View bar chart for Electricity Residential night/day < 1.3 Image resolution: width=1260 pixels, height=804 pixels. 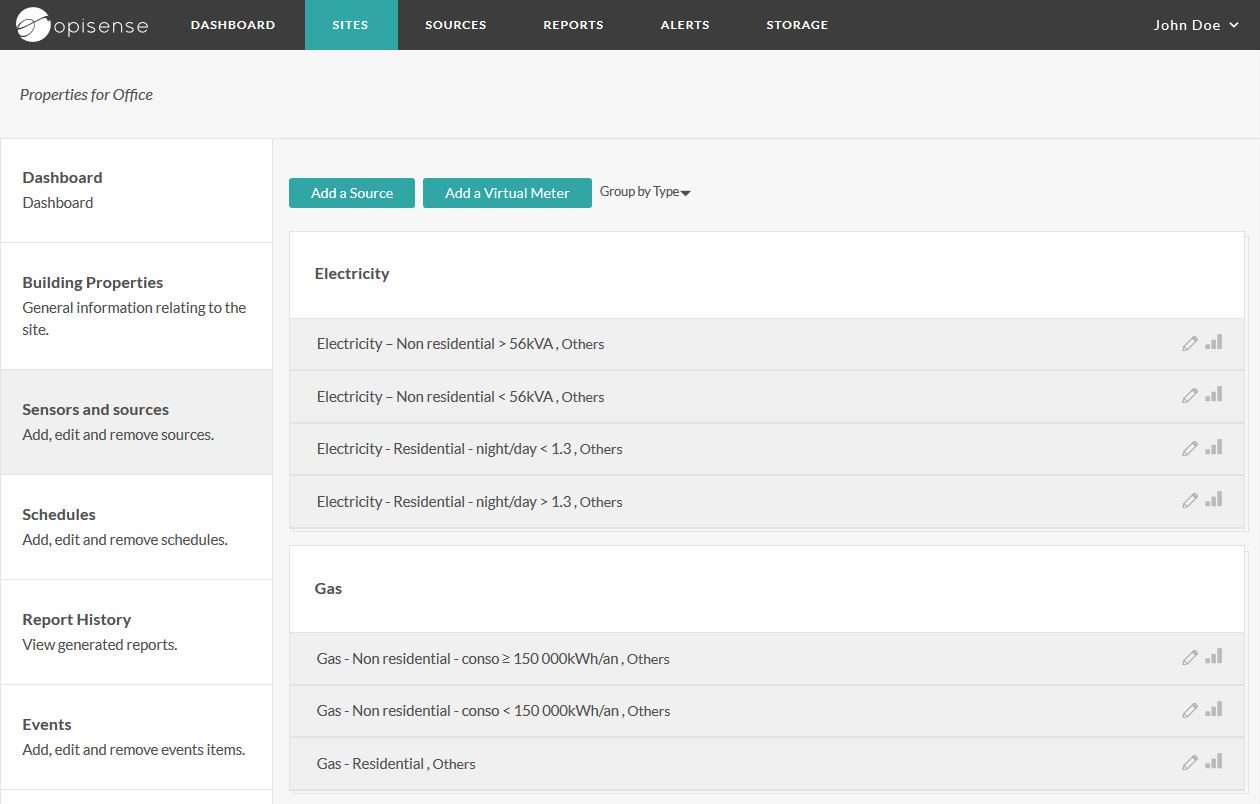pyautogui.click(x=1213, y=448)
